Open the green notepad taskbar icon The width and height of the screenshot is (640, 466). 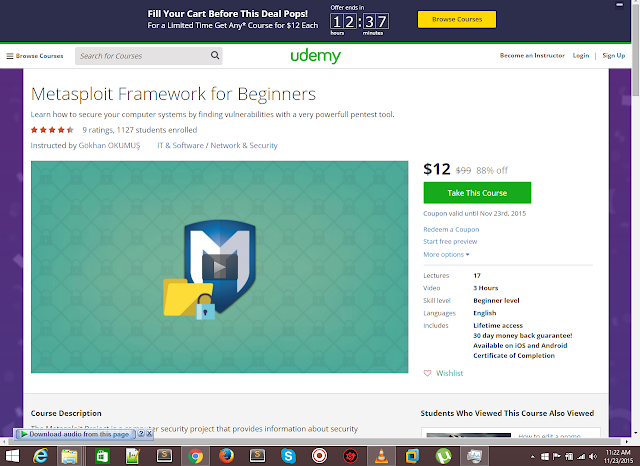pos(133,456)
